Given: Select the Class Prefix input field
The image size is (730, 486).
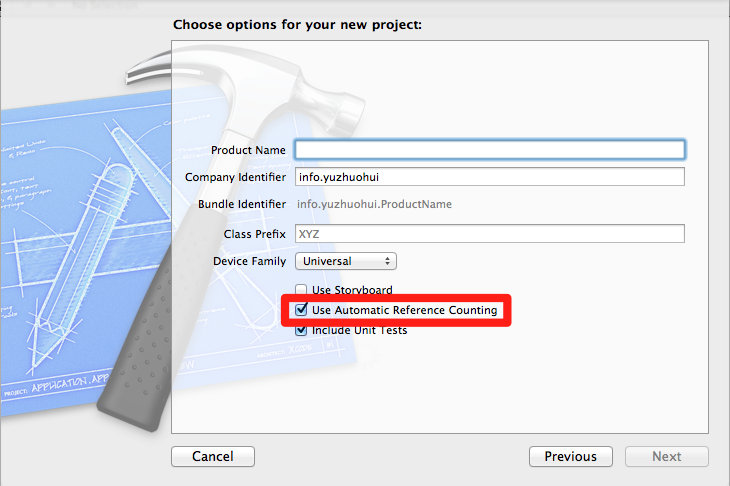Looking at the screenshot, I should (x=489, y=233).
